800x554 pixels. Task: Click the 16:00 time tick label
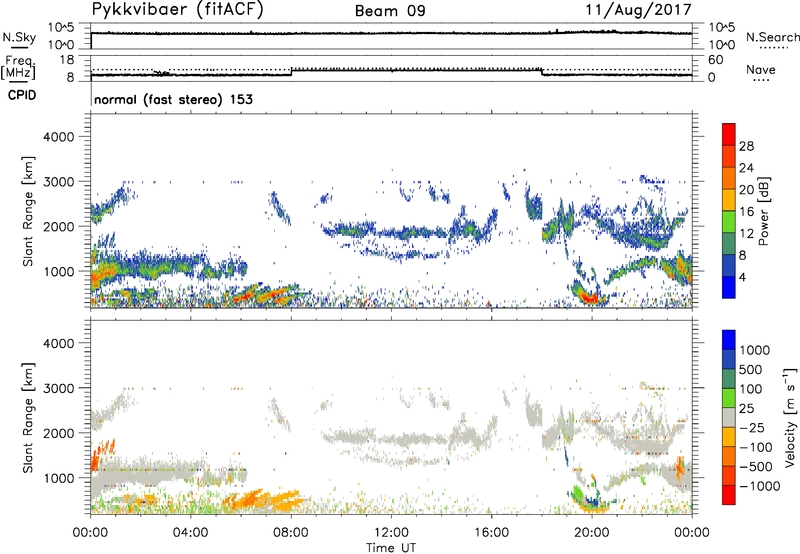491,533
